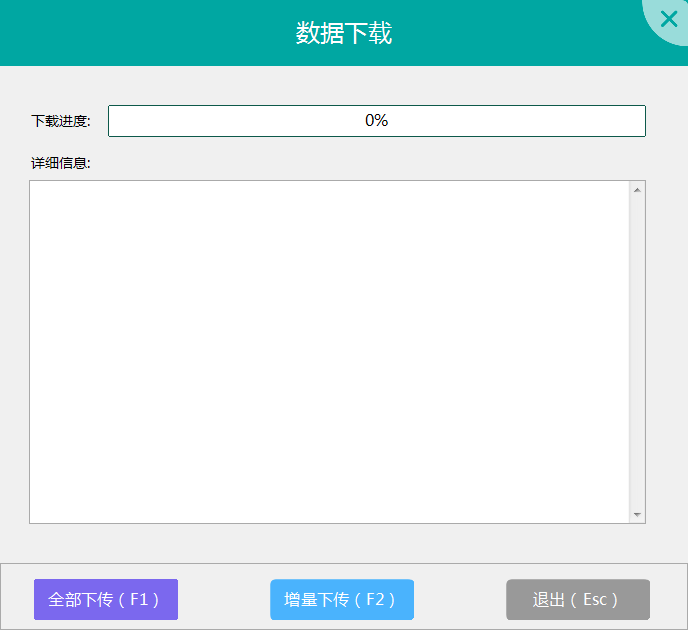Select the 详细信息: label
This screenshot has width=688, height=630.
[61, 163]
